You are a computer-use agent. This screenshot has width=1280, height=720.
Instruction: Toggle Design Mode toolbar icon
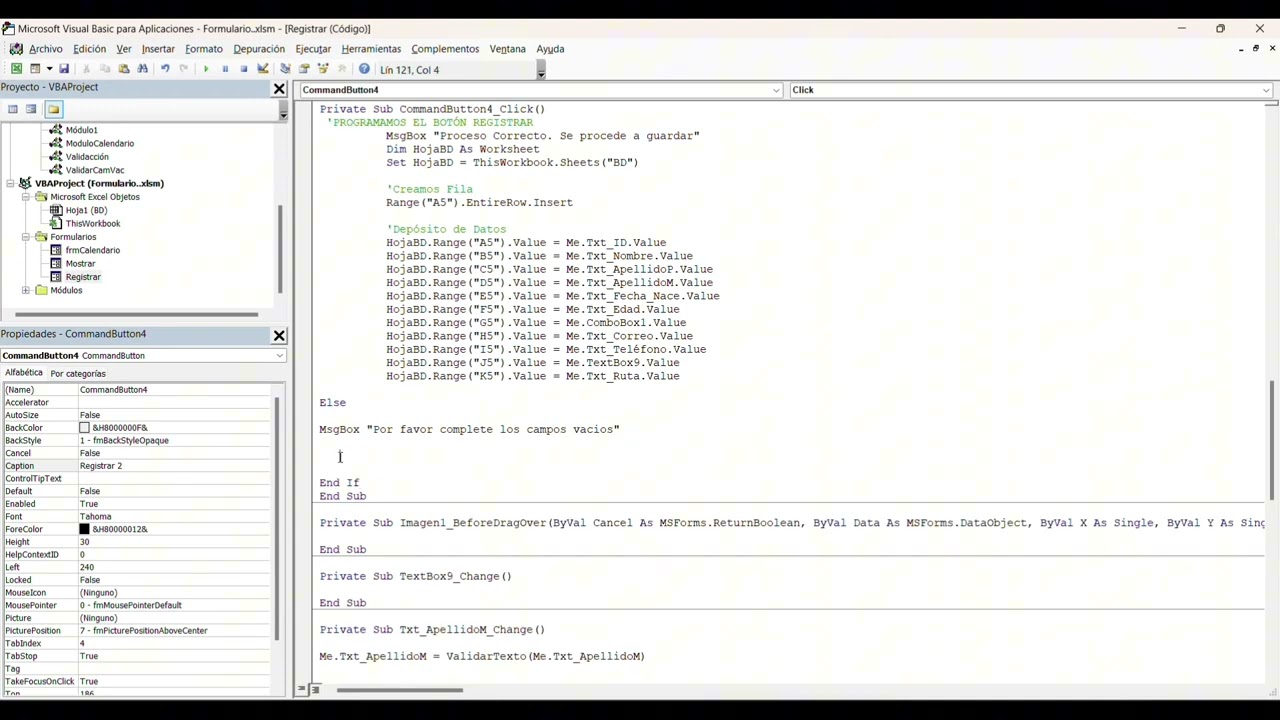(263, 69)
